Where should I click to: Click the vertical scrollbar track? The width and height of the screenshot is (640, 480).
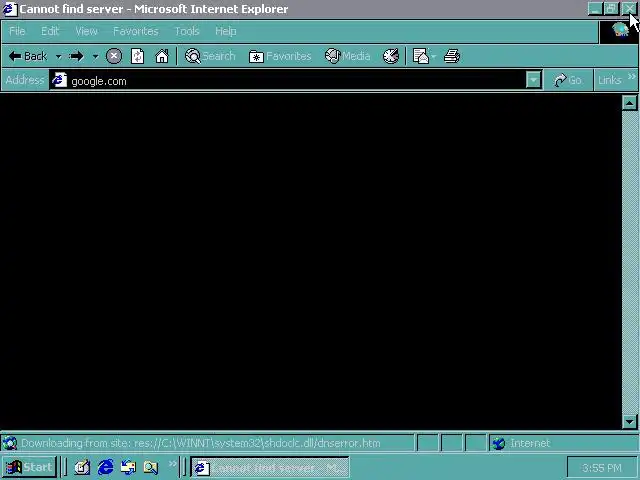630,262
